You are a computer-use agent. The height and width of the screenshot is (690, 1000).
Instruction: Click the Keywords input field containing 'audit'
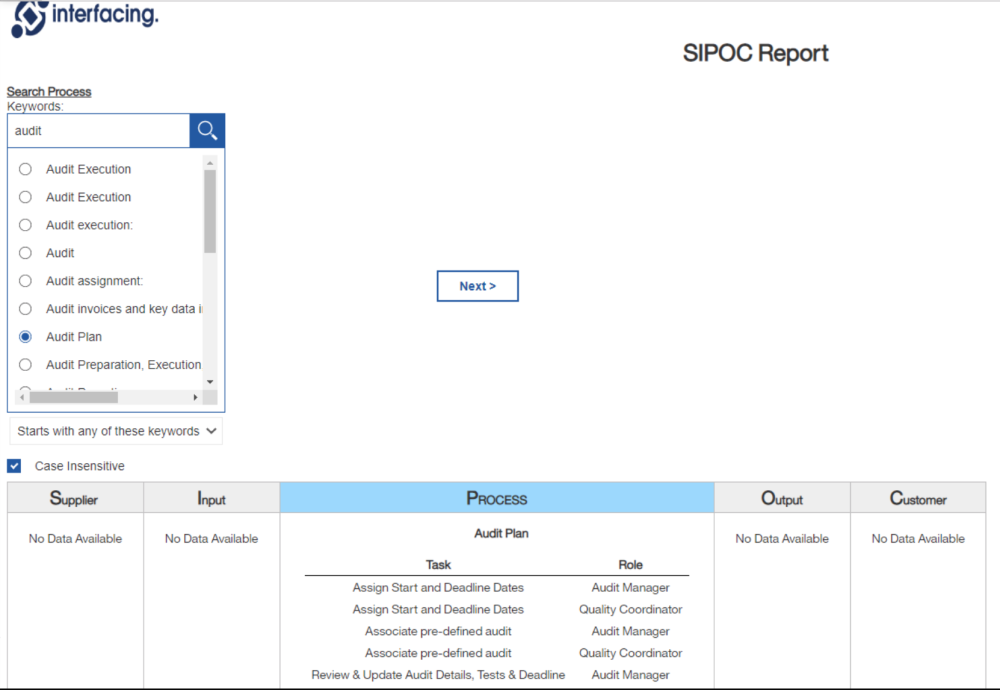click(x=99, y=131)
